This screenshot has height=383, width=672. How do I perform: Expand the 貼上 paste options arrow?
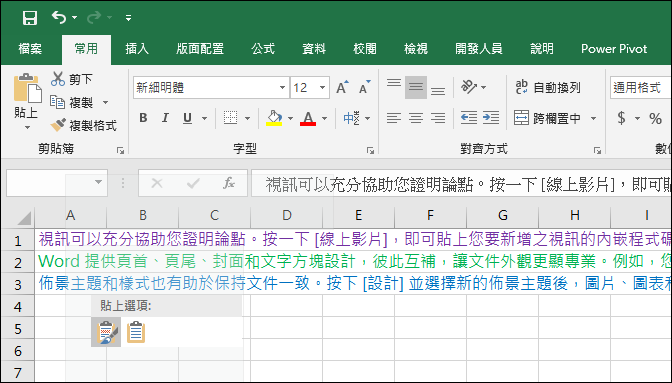click(x=27, y=127)
